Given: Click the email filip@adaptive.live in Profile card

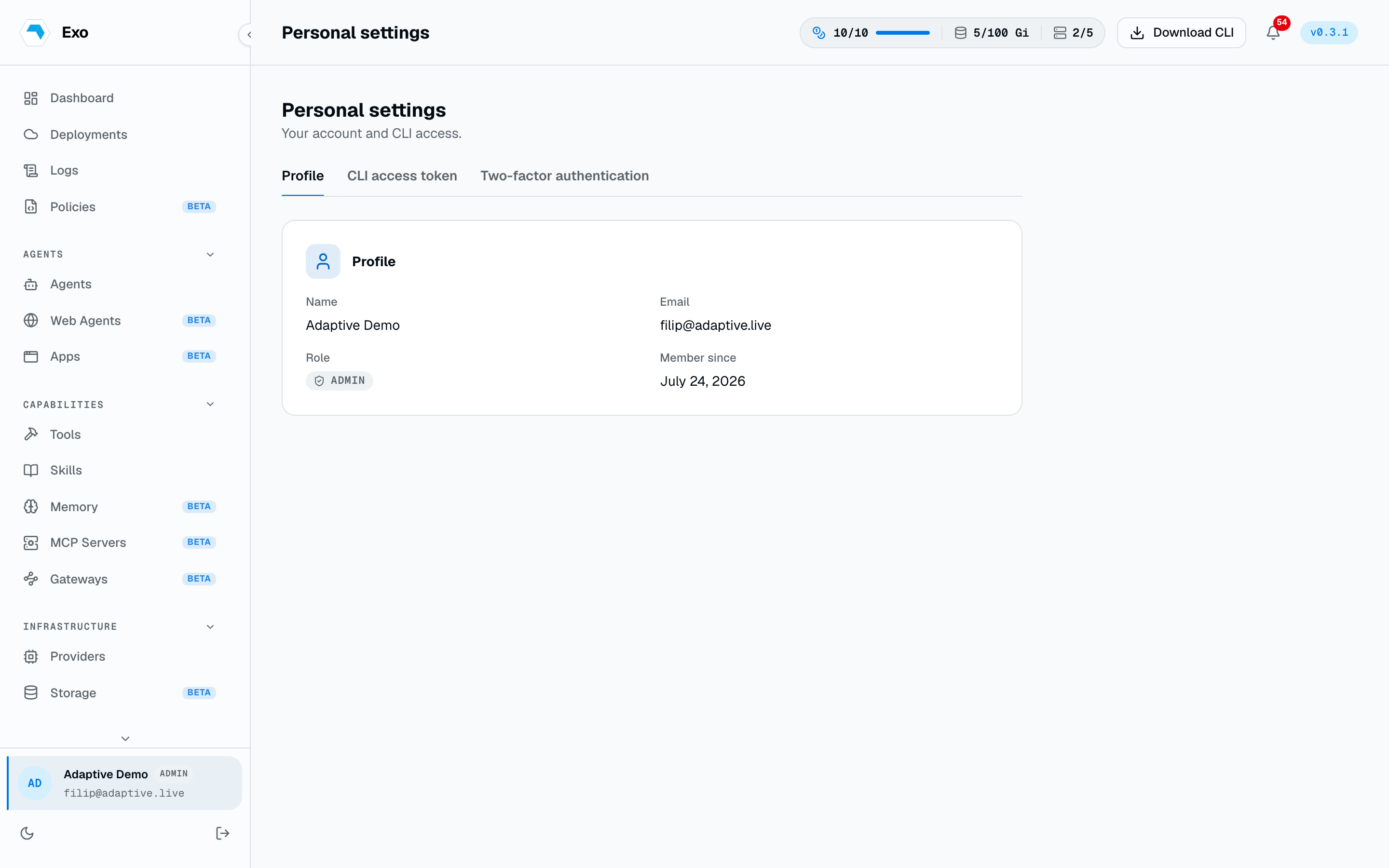Looking at the screenshot, I should (715, 325).
